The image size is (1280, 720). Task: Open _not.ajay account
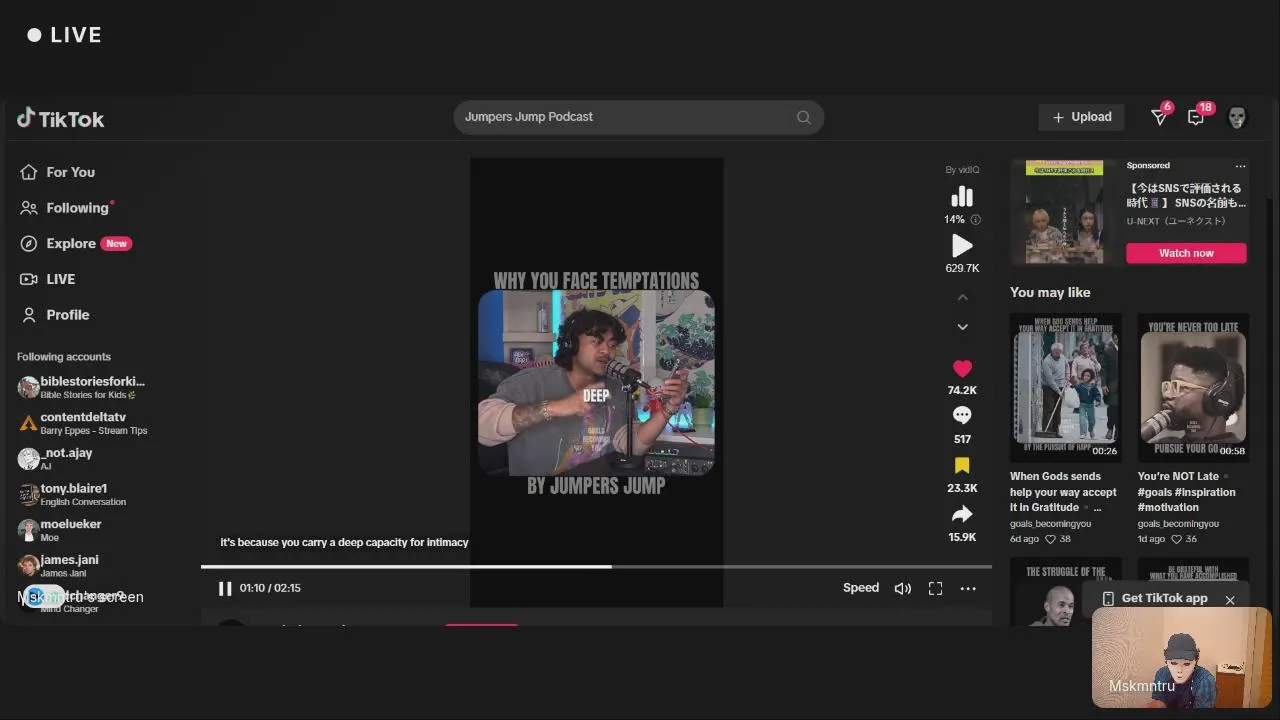(x=56, y=458)
